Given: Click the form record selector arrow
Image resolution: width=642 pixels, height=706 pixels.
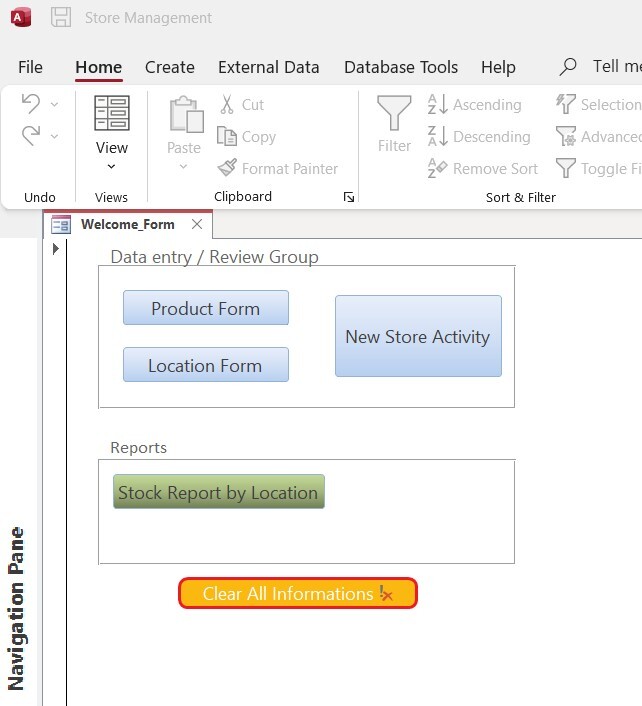Looking at the screenshot, I should [x=55, y=249].
